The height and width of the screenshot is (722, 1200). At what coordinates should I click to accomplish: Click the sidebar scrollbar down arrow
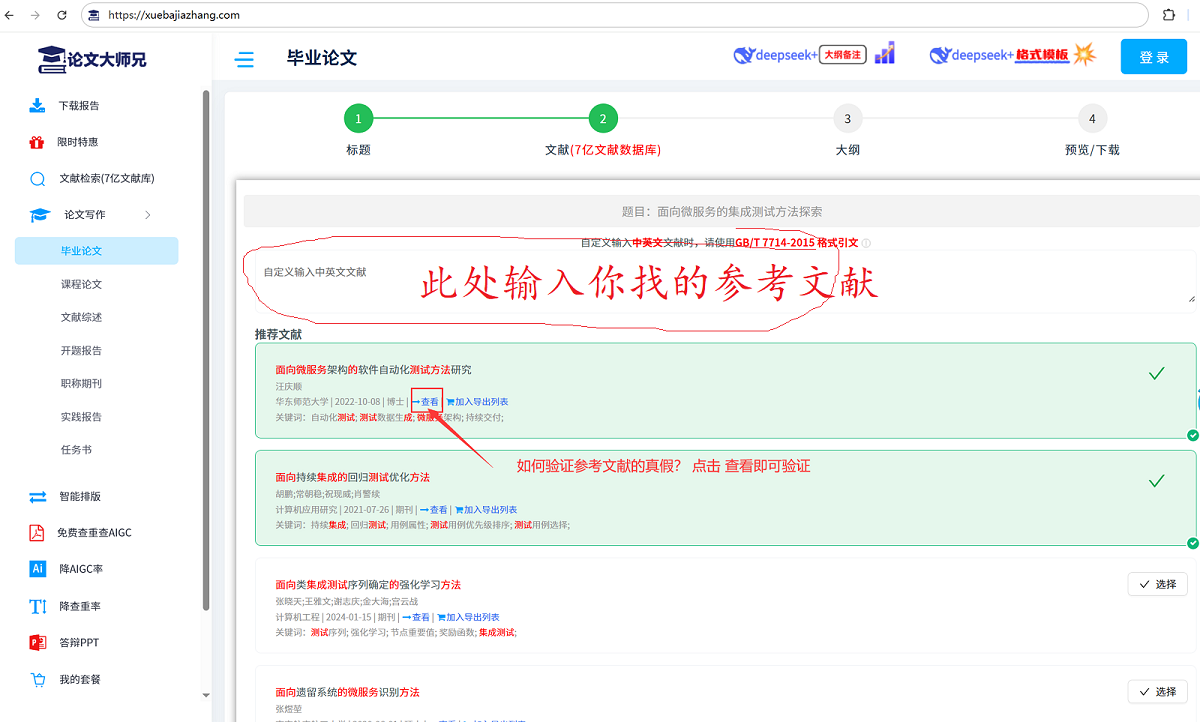206,695
